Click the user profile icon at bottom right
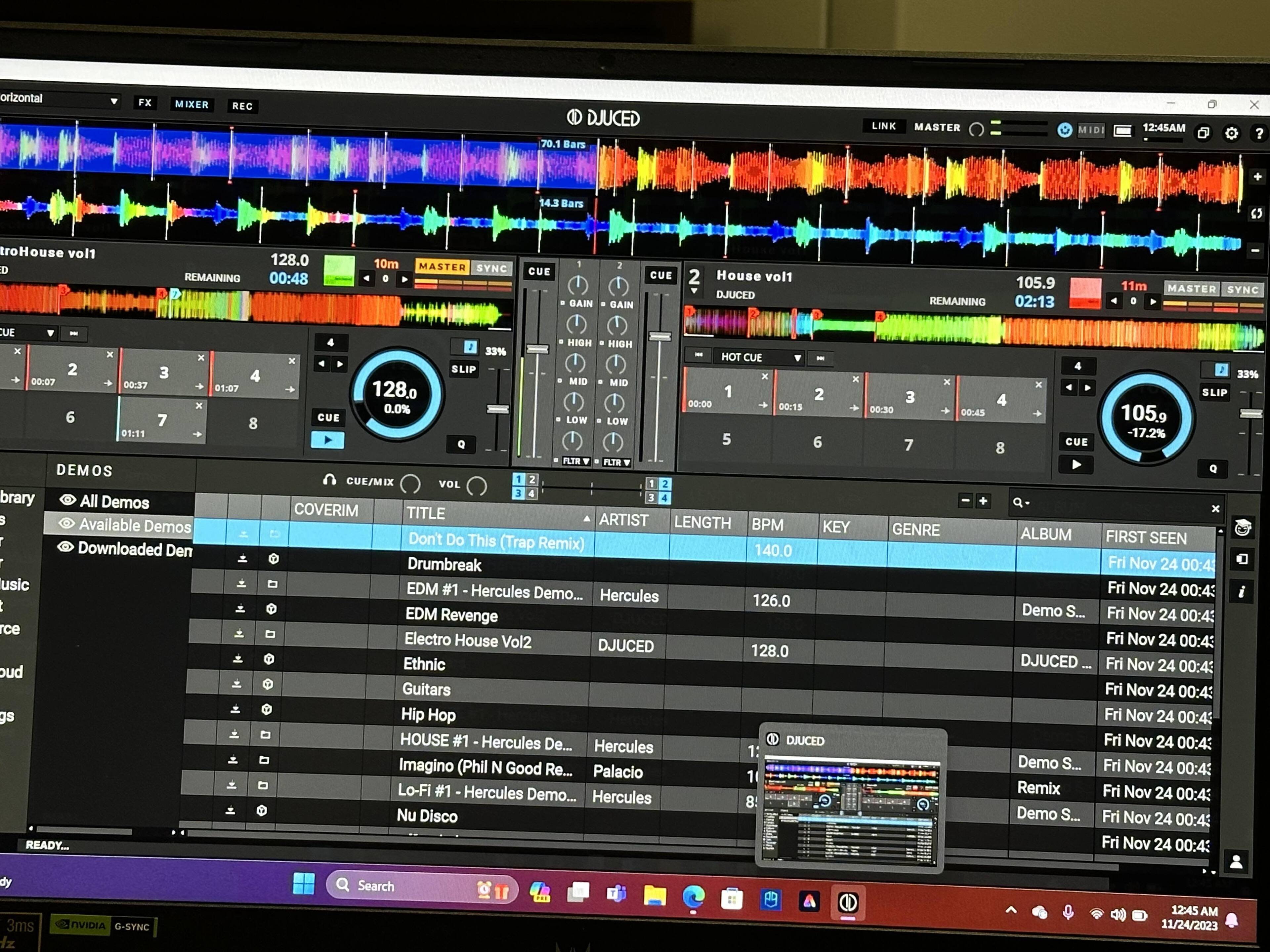 [1236, 861]
